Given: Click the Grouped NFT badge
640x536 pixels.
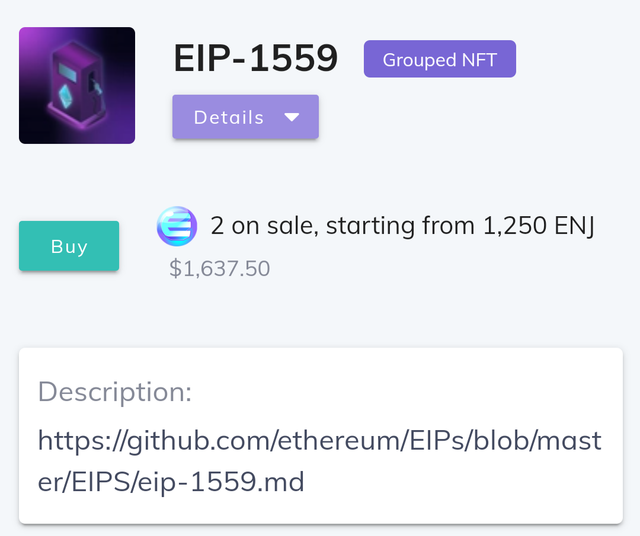Looking at the screenshot, I should (x=440, y=59).
